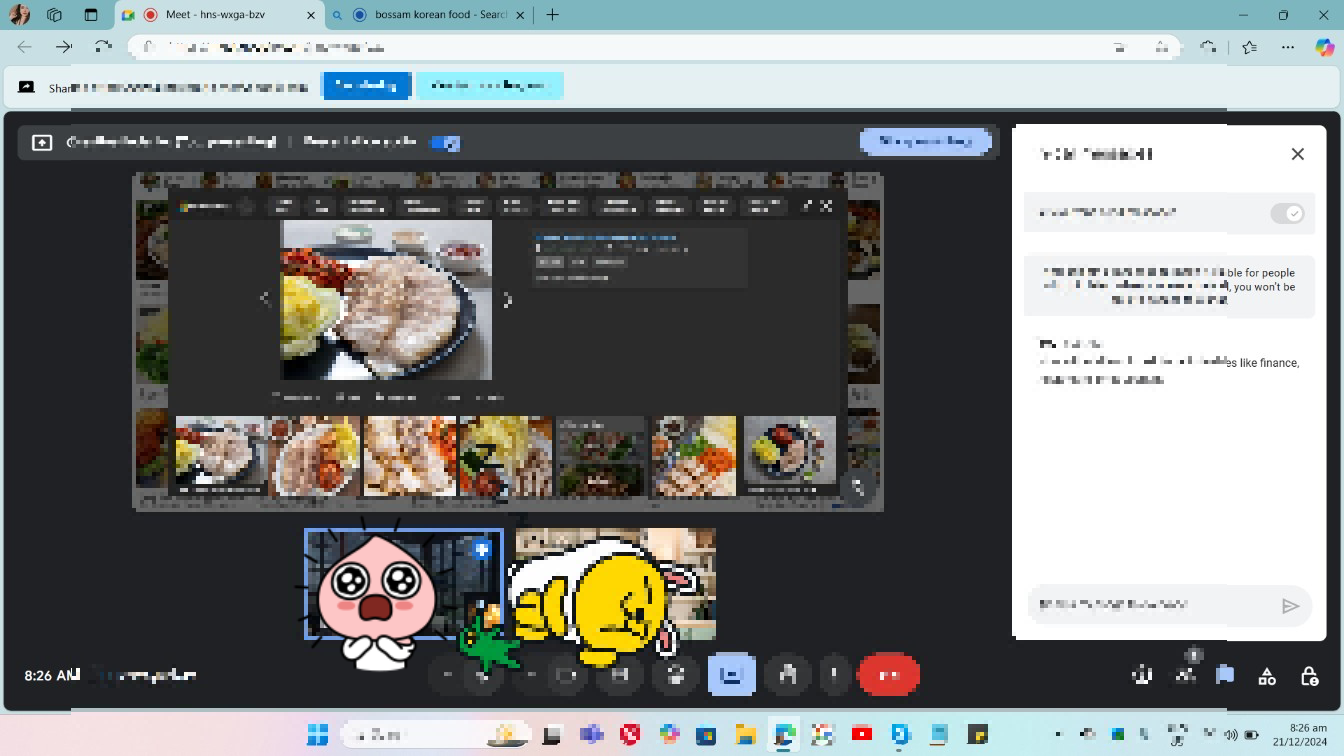Click the light blue view tab button
Screen dimensions: 1344x756
tap(490, 86)
